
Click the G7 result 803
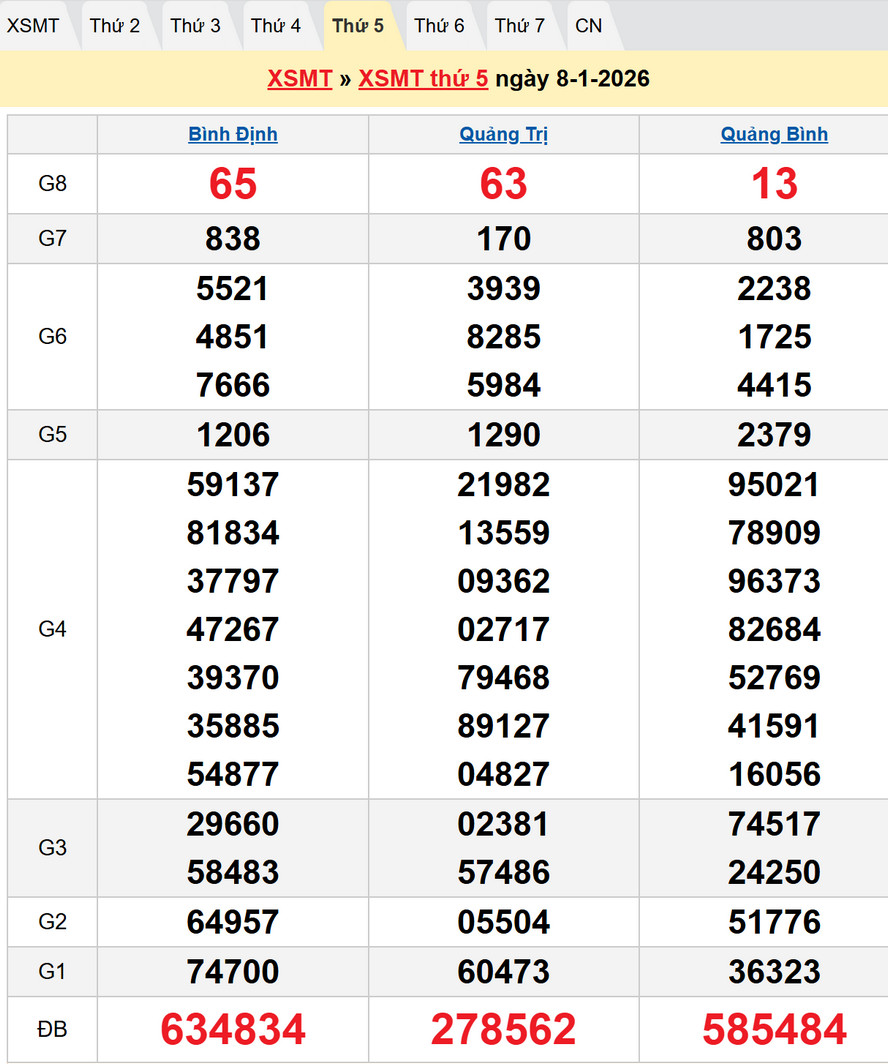pos(774,239)
